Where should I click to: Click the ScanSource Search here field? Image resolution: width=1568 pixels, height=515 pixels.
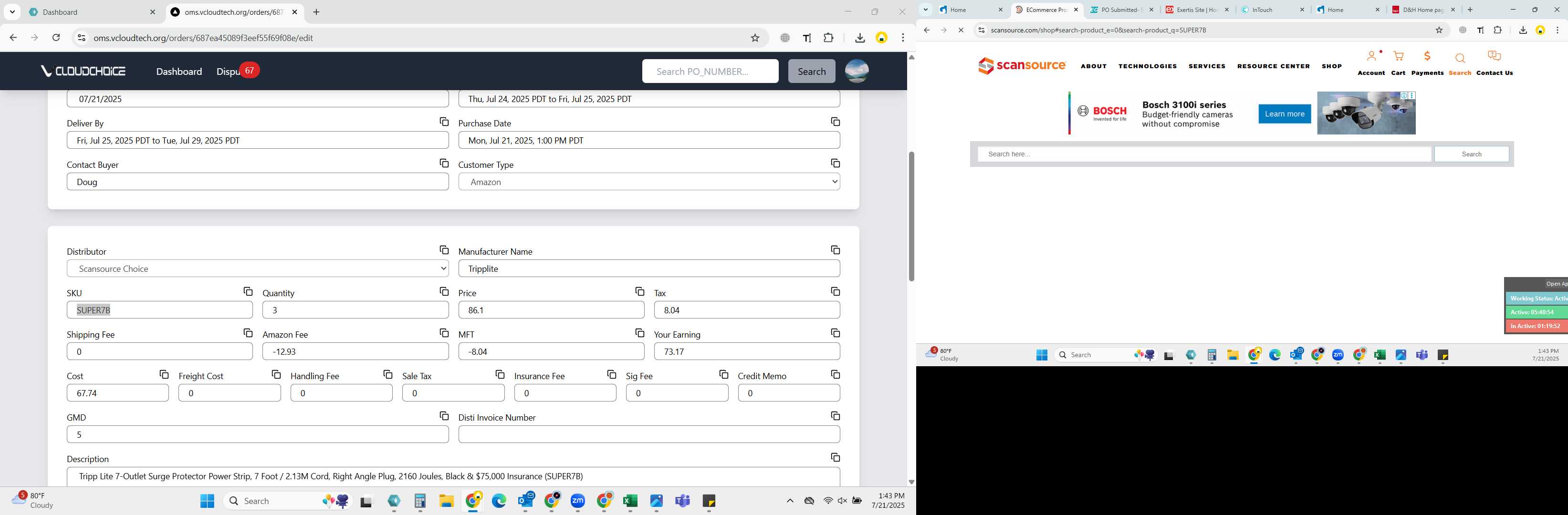tap(1204, 154)
